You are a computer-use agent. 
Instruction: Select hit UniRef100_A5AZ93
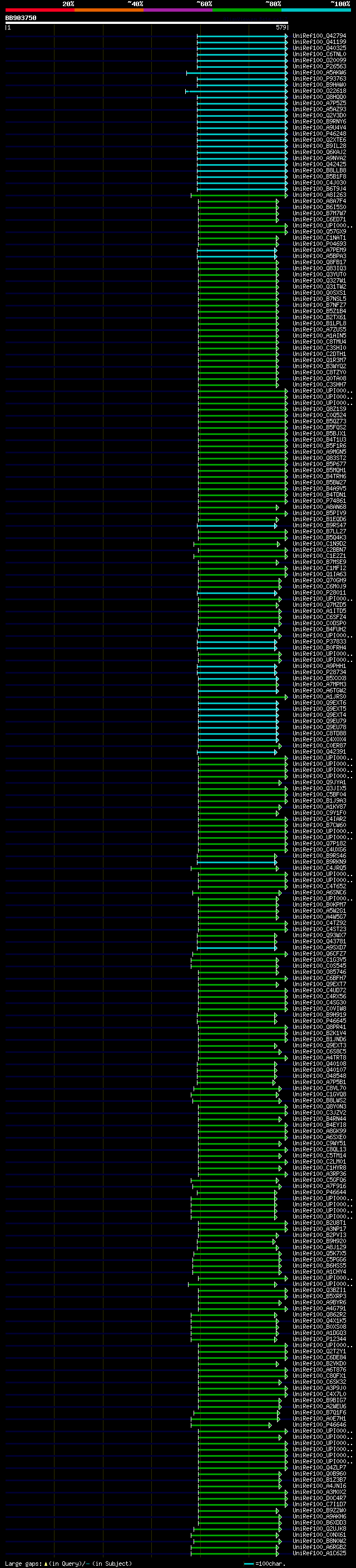[x=319, y=110]
